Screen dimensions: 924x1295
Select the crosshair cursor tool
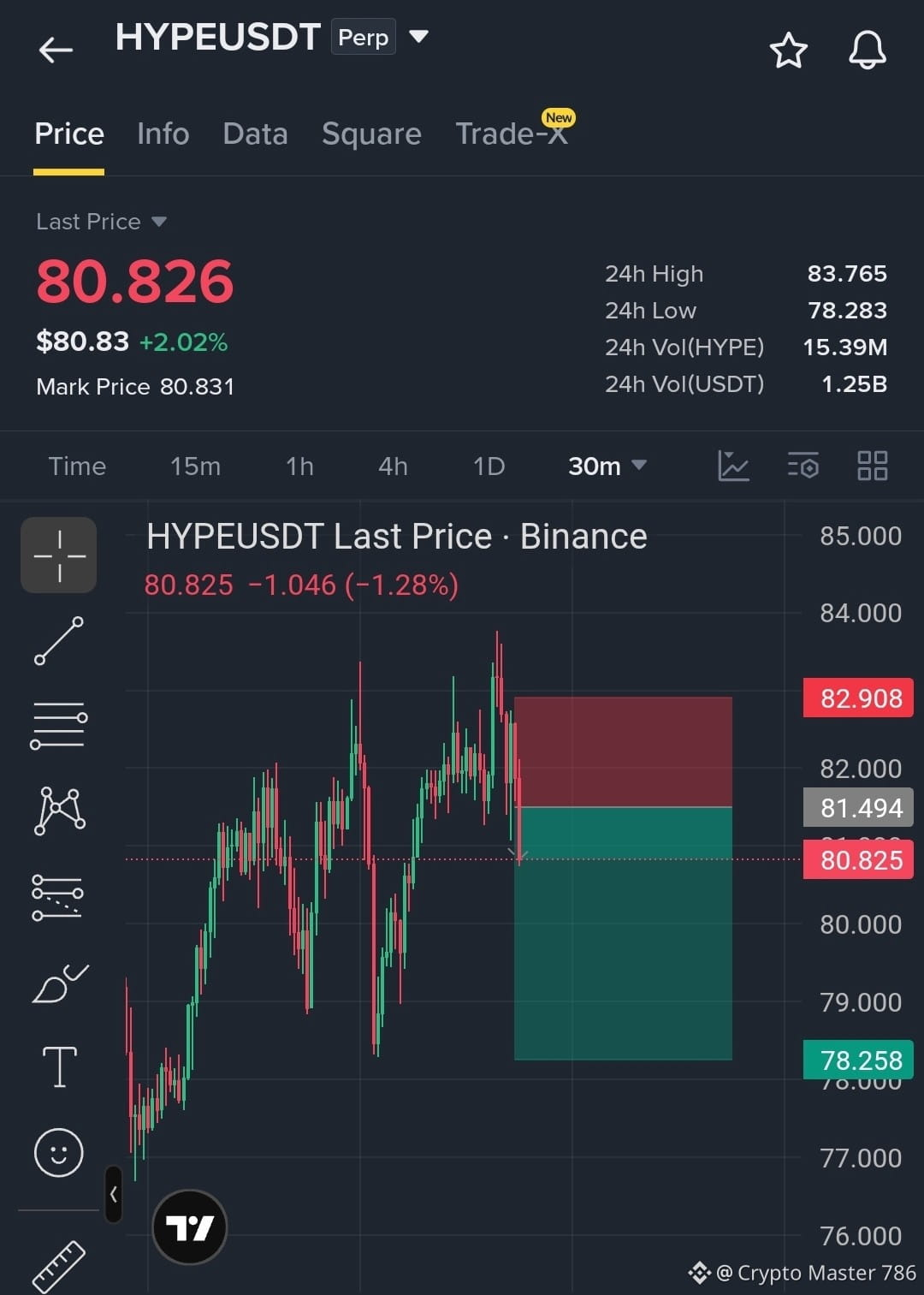[x=59, y=555]
